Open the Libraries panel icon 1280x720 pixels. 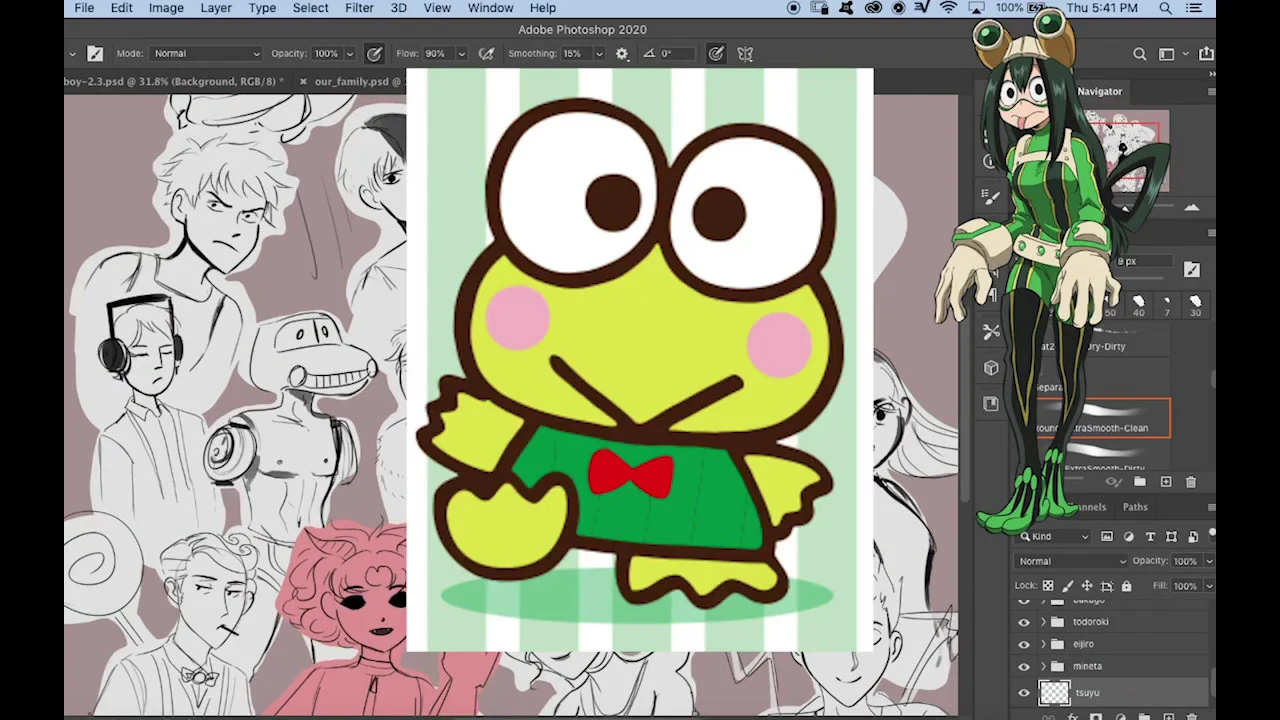pyautogui.click(x=991, y=404)
